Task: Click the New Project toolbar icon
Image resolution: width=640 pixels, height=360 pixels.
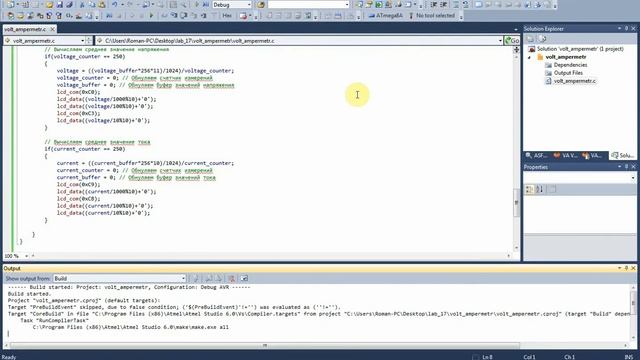Action: click(10, 5)
